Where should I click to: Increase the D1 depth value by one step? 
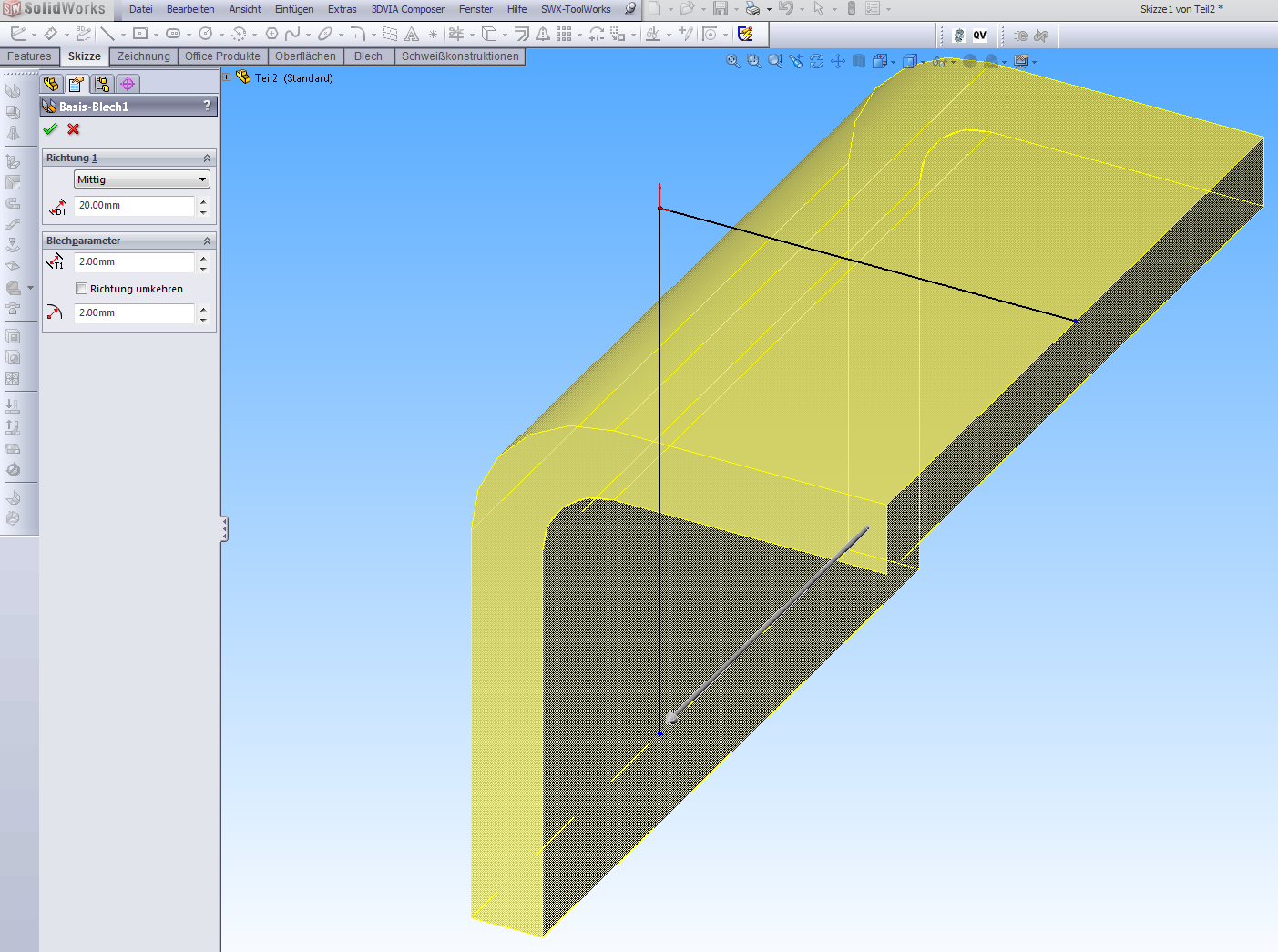coord(203,201)
